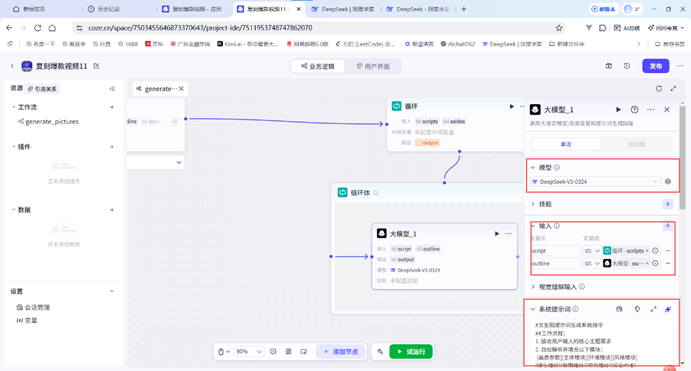691x371 pixels.
Task: Open the type dropdown of the outline row
Action: [592, 263]
